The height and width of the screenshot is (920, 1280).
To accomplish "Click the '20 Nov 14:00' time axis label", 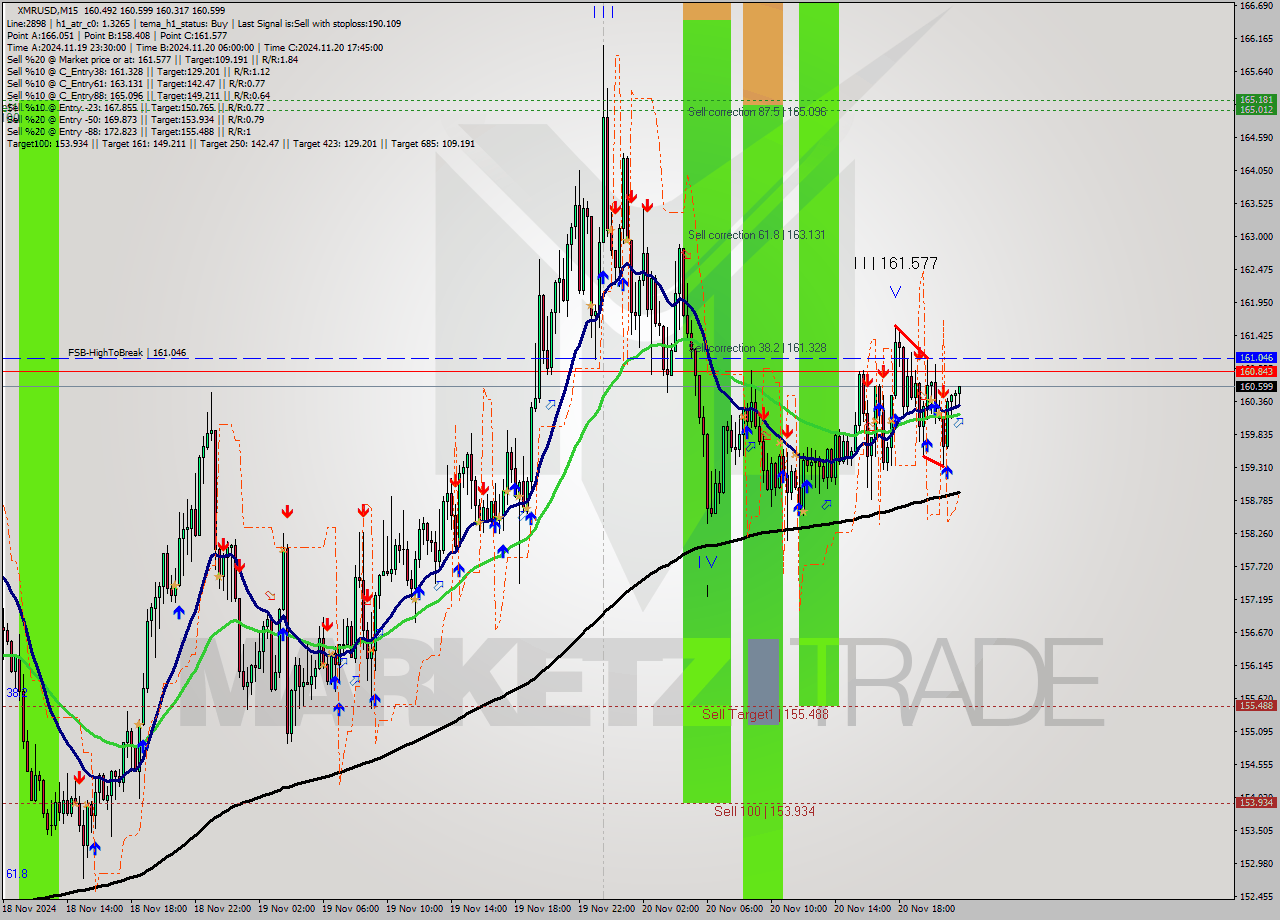I will (863, 910).
